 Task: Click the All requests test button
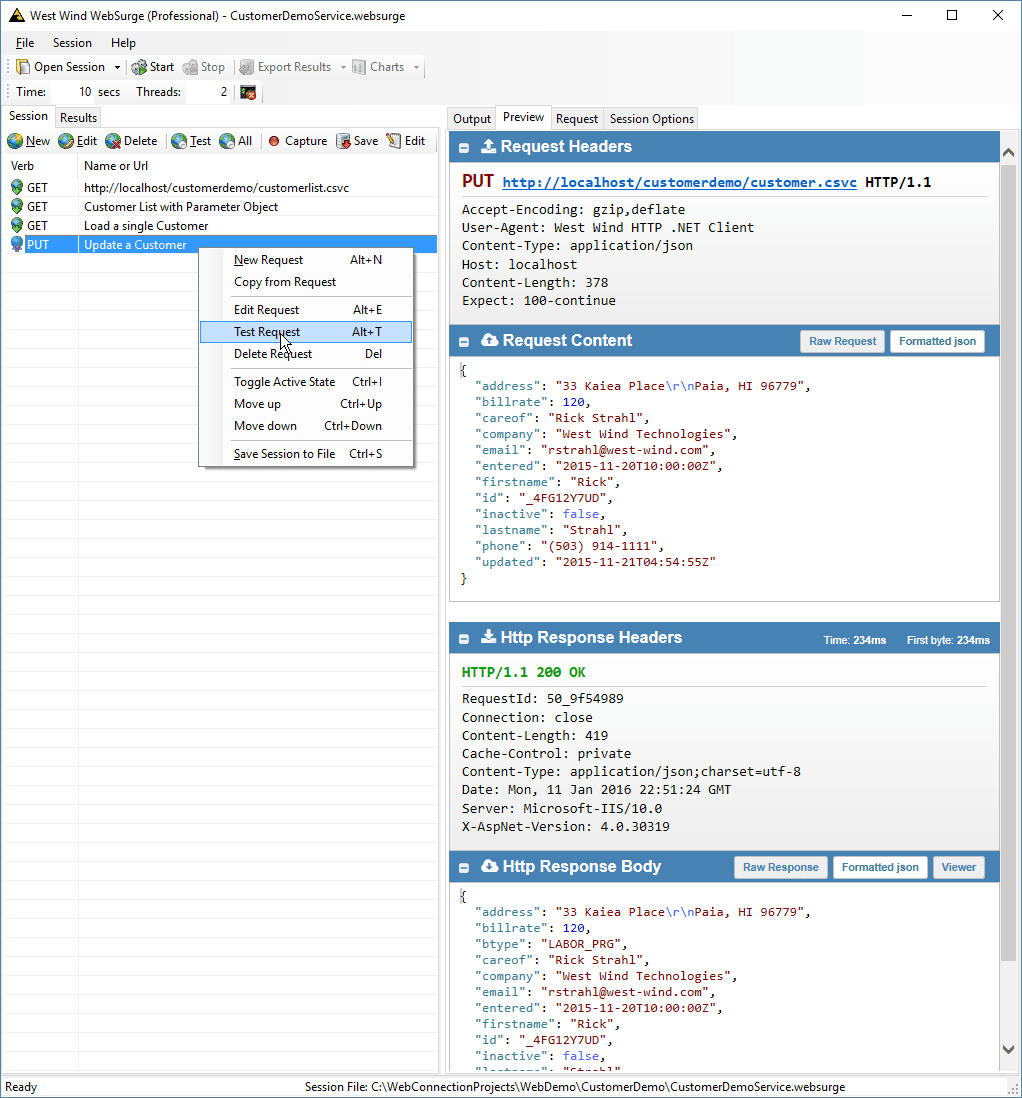click(x=235, y=141)
